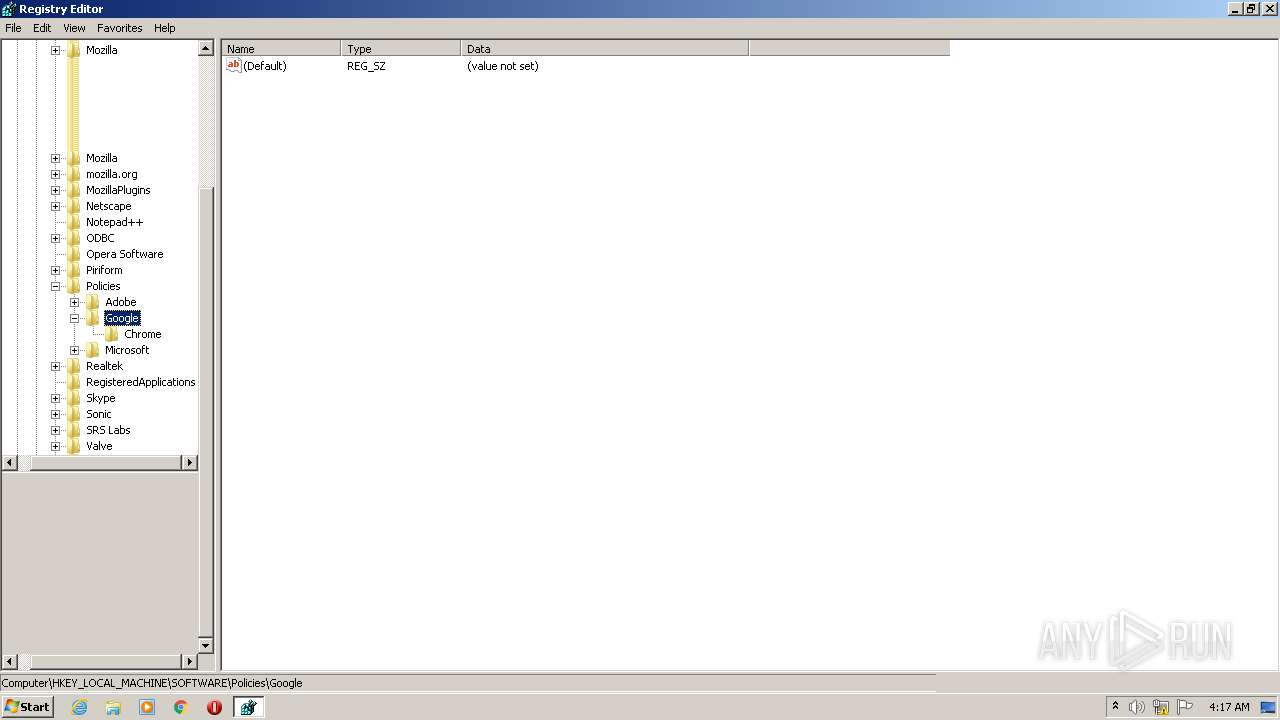The image size is (1280, 720).
Task: Click the Microsoft key folder icon under Policies
Action: coord(93,350)
